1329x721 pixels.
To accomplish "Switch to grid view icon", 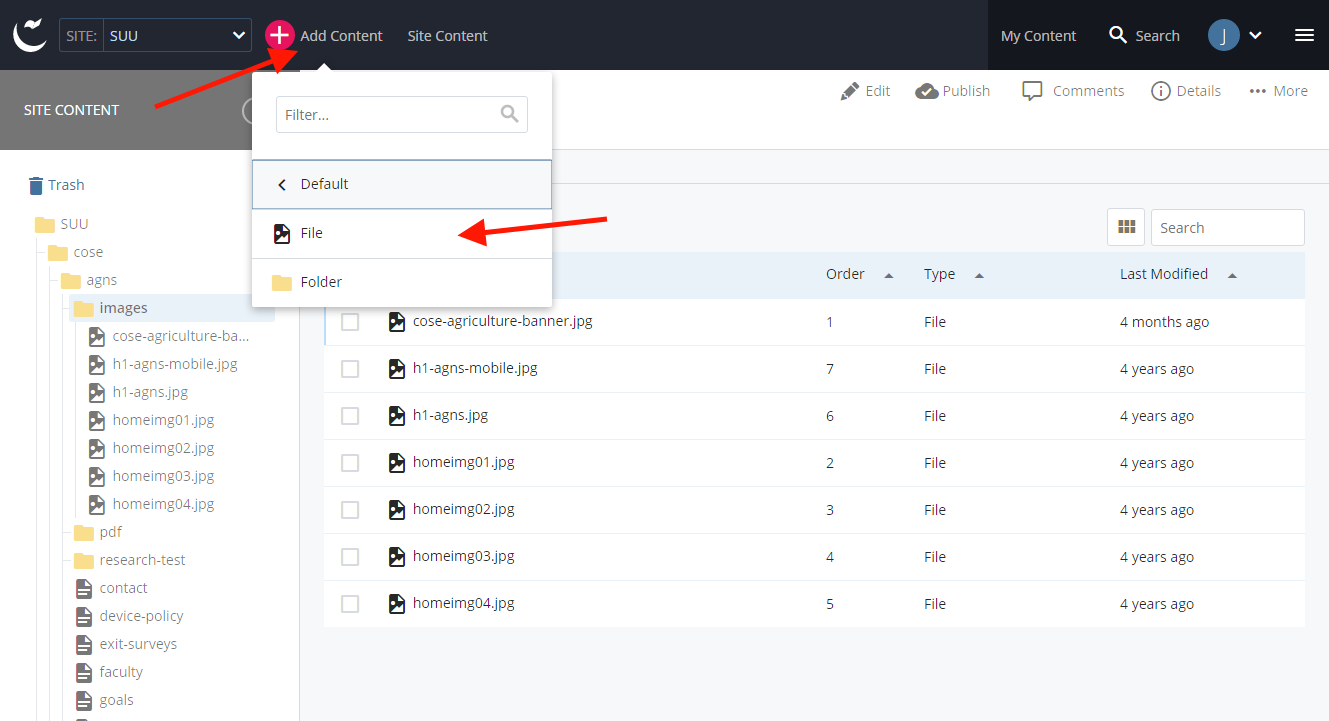I will (1126, 228).
